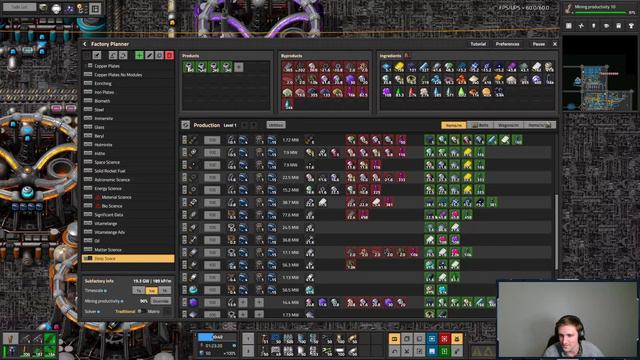
Task: Click the Pause button
Action: point(538,44)
